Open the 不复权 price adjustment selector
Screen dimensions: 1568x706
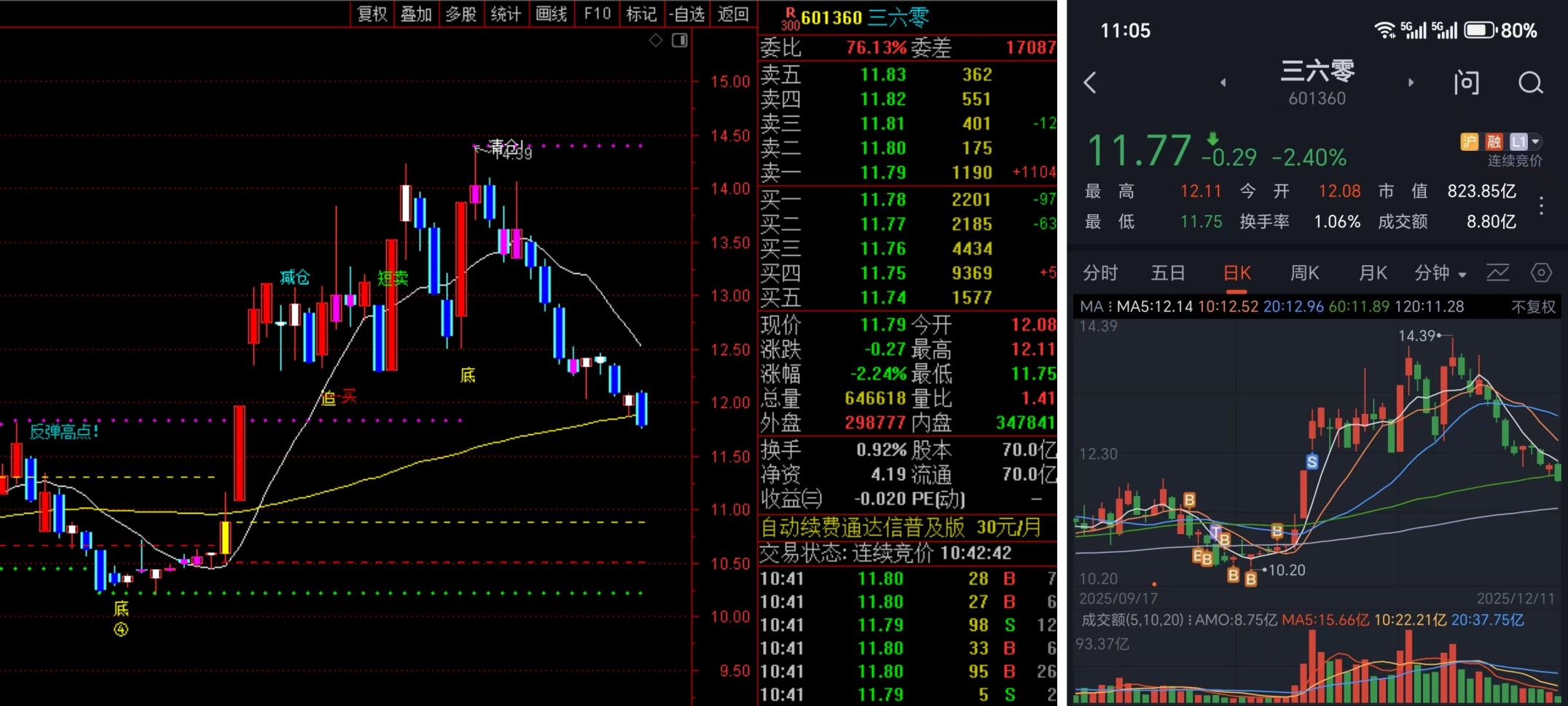[1533, 307]
